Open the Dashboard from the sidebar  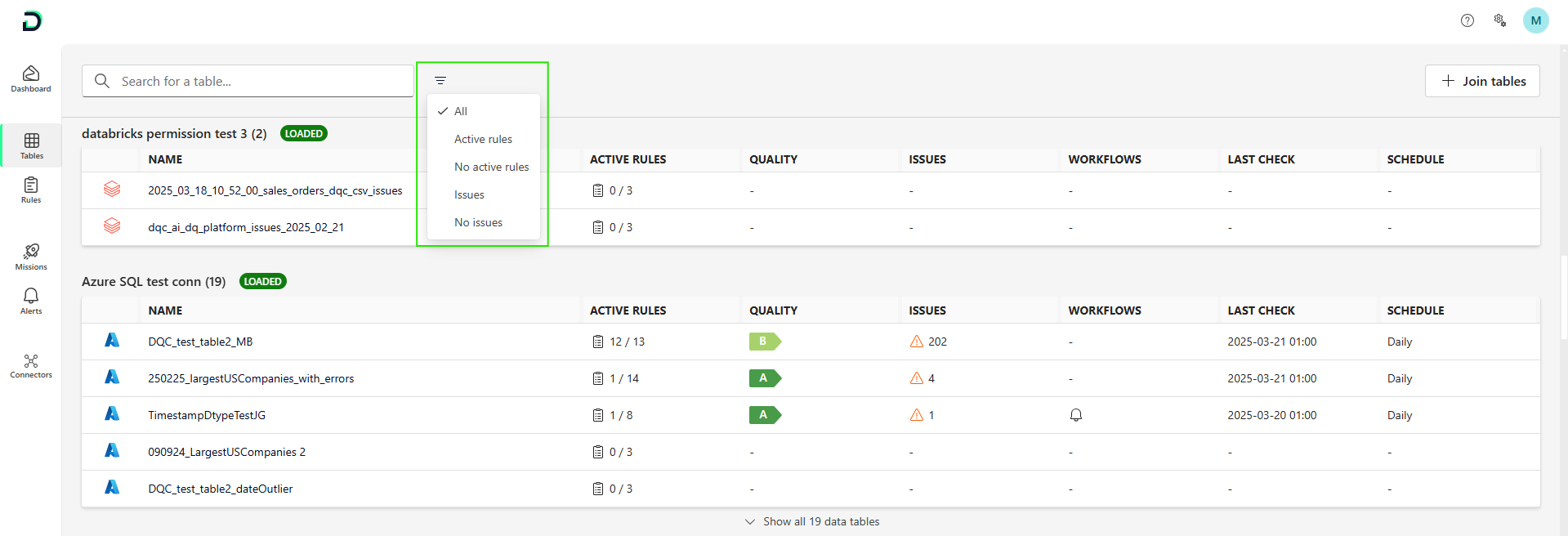tap(31, 78)
